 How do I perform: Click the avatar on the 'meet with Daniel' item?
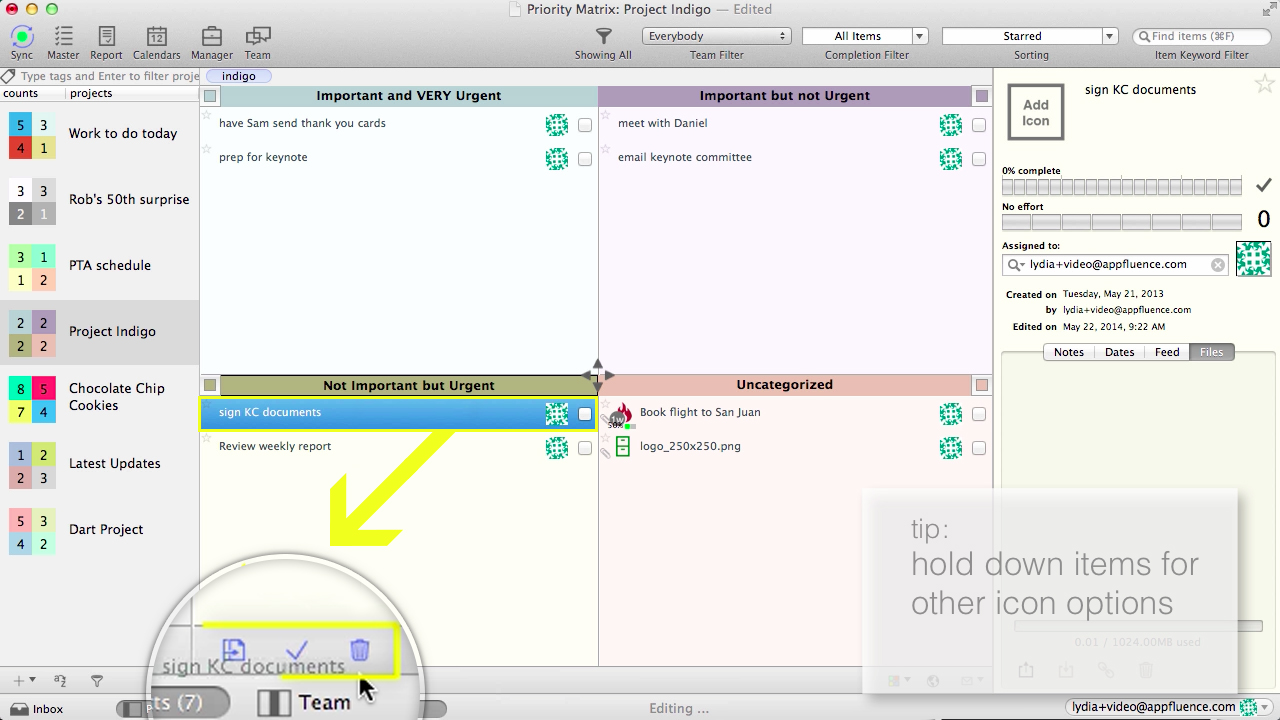[951, 125]
